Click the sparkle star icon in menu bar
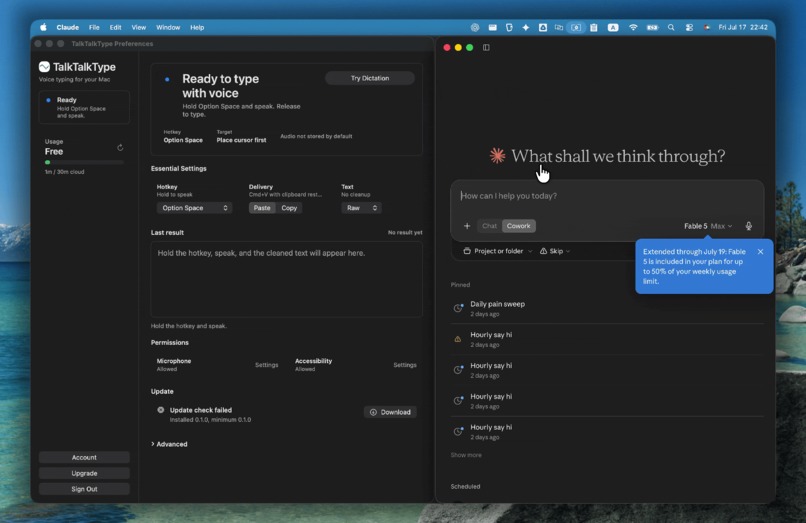The image size is (806, 523). point(525,27)
